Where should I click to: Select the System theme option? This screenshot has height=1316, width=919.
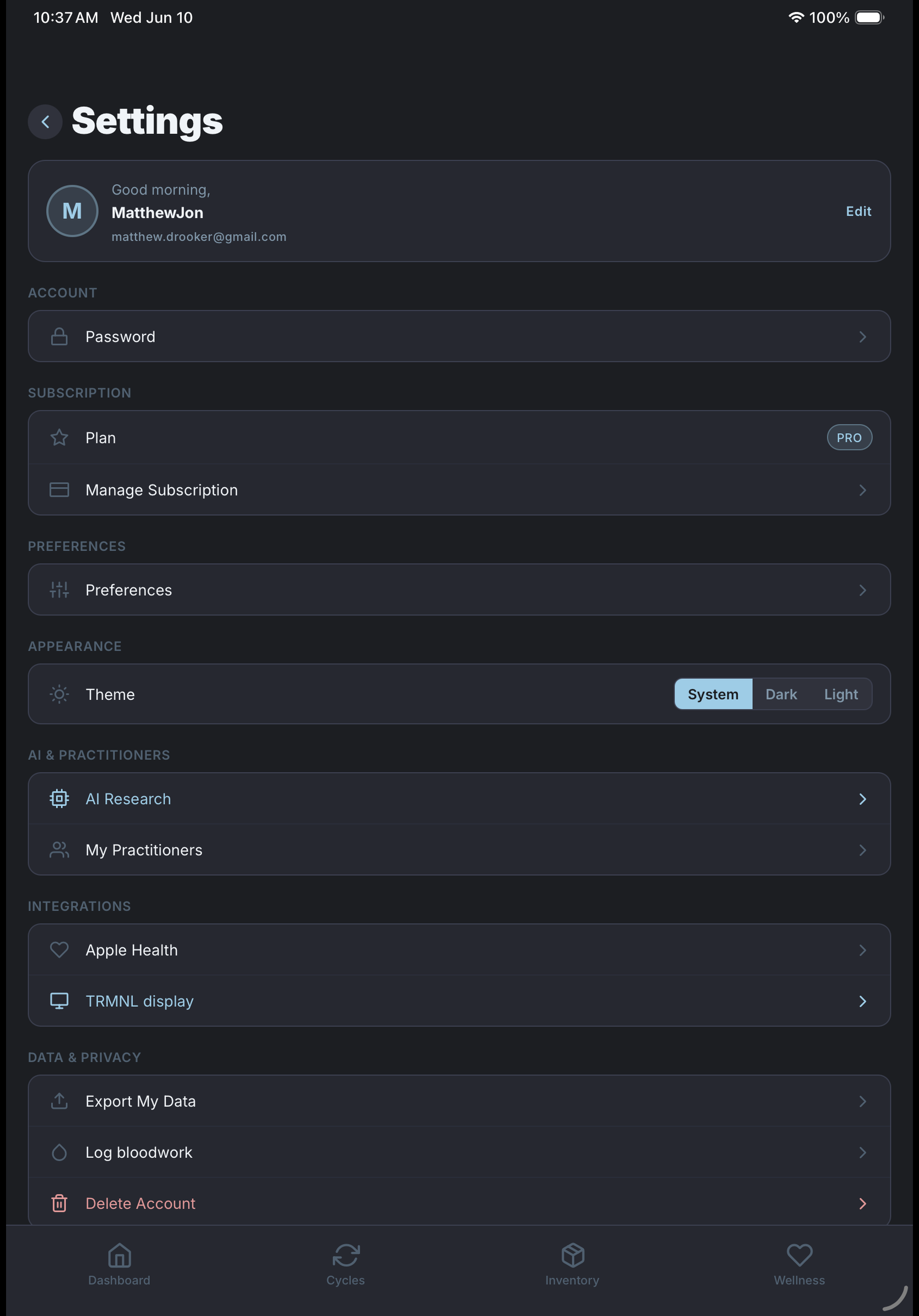713,694
